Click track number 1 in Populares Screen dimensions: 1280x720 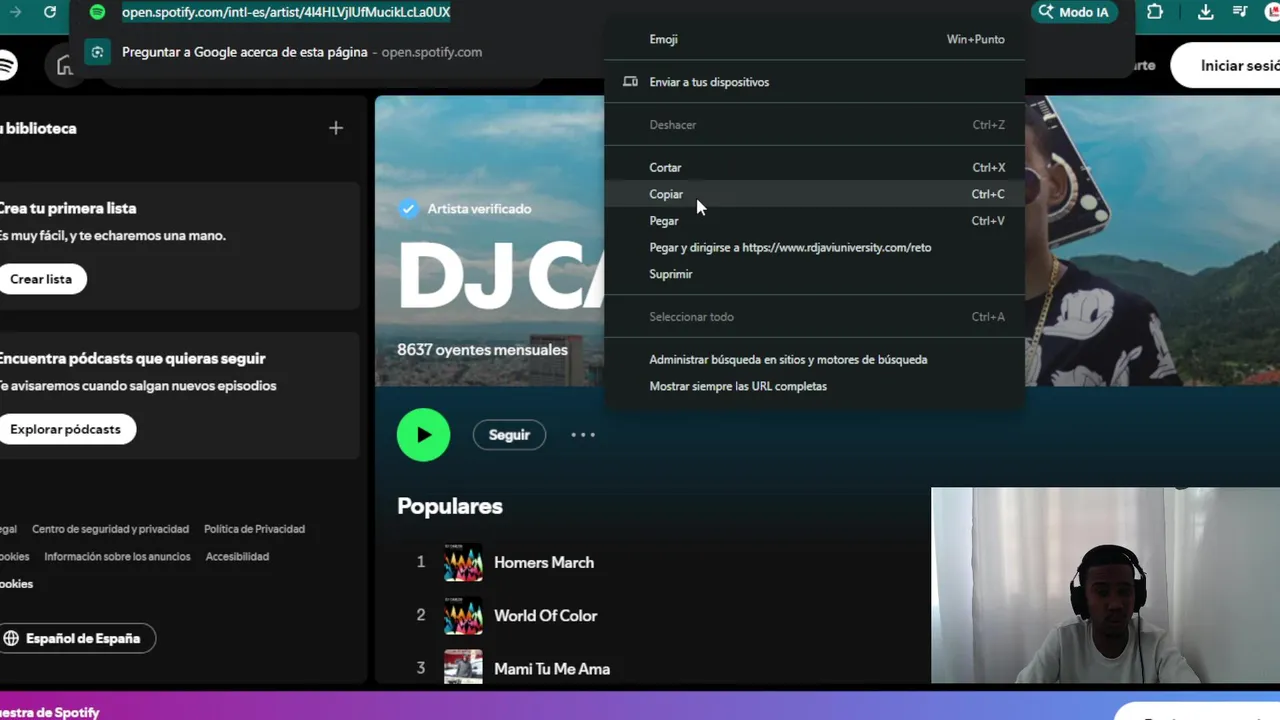(421, 562)
